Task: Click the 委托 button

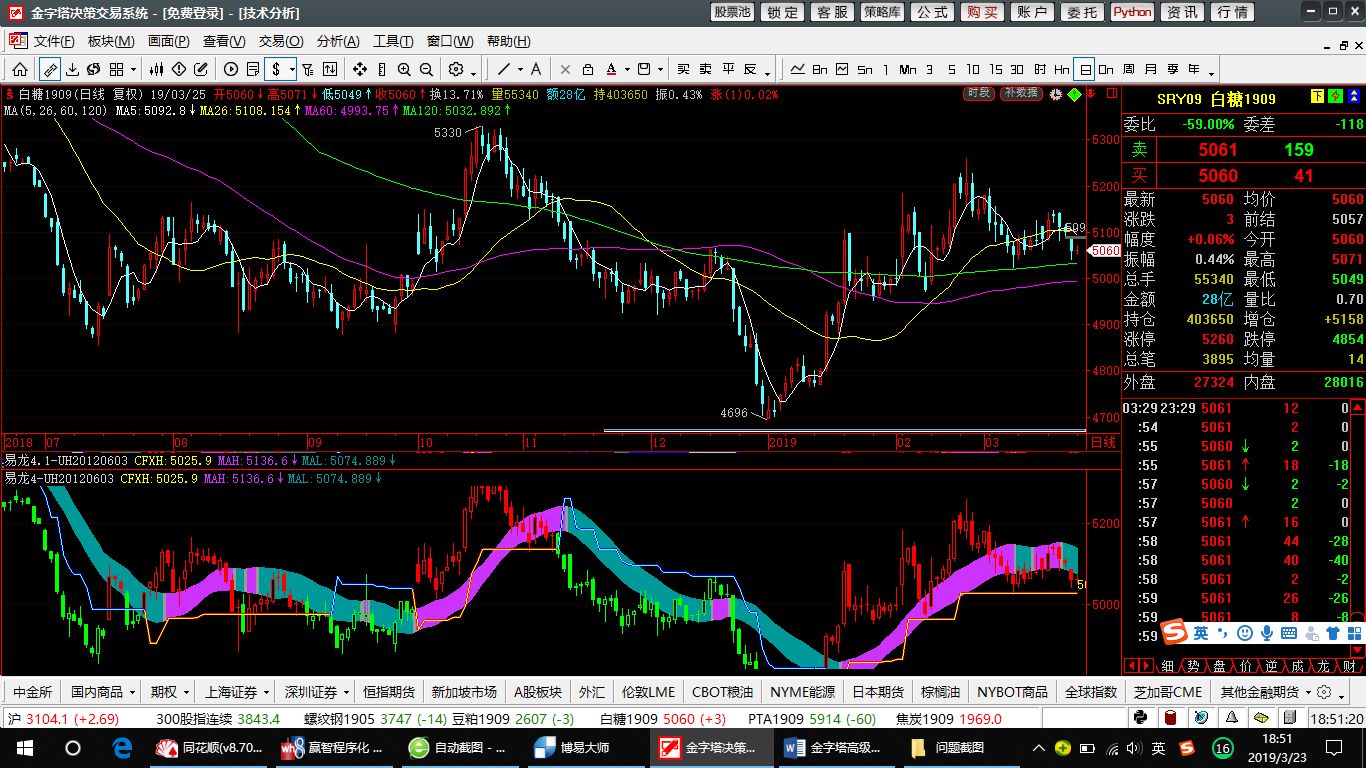Action: pos(1082,12)
